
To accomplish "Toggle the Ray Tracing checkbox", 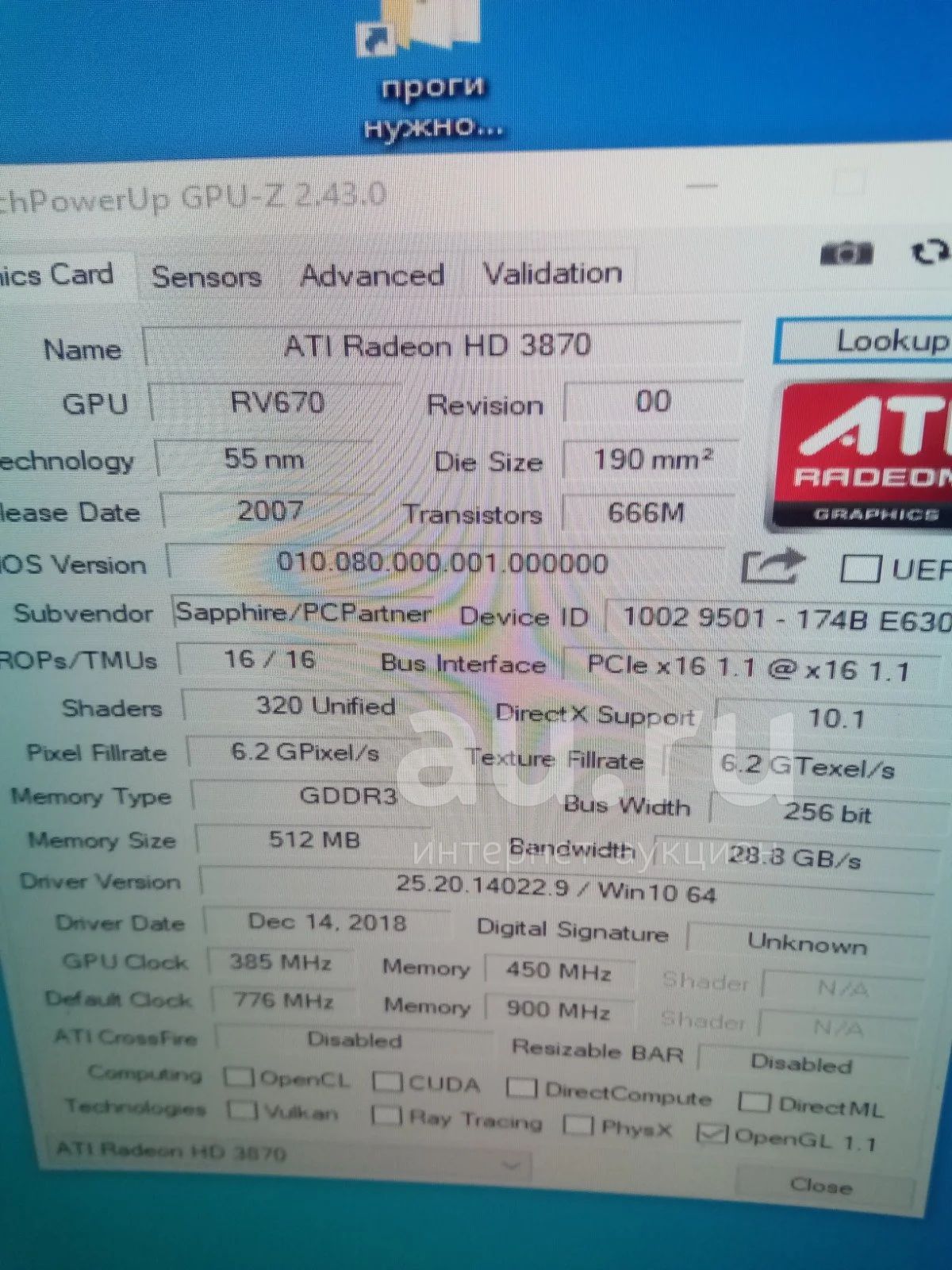I will tap(386, 1115).
